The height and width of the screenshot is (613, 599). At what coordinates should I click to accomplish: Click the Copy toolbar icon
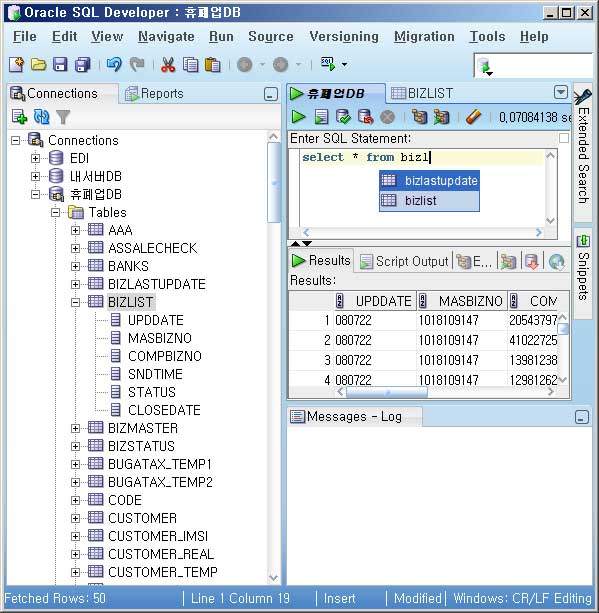tap(190, 65)
